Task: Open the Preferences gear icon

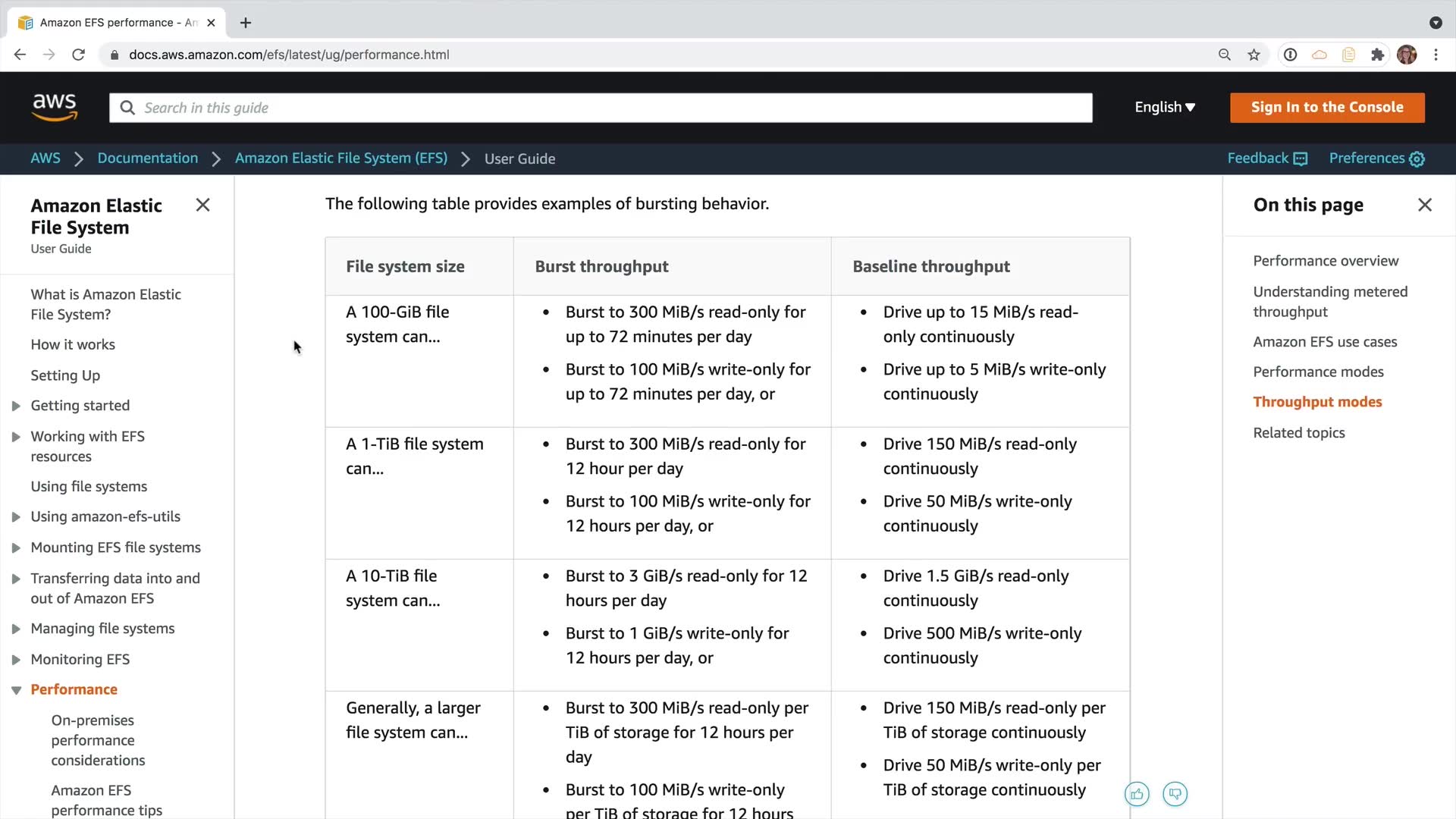Action: pos(1417,158)
